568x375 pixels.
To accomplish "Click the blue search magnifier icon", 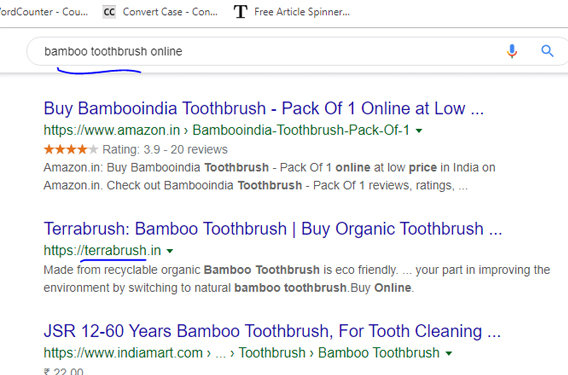I will (547, 51).
